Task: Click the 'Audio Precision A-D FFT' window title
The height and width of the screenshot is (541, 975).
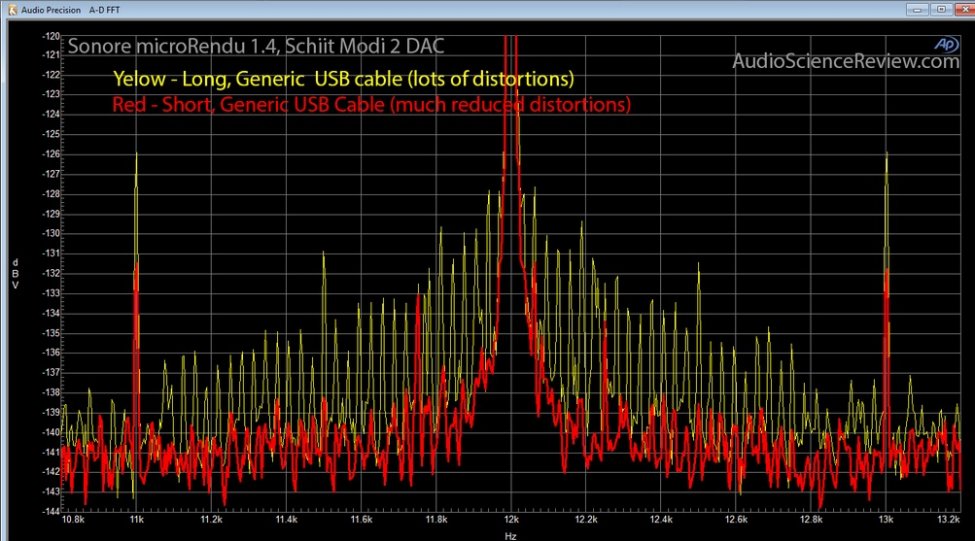Action: pyautogui.click(x=70, y=10)
